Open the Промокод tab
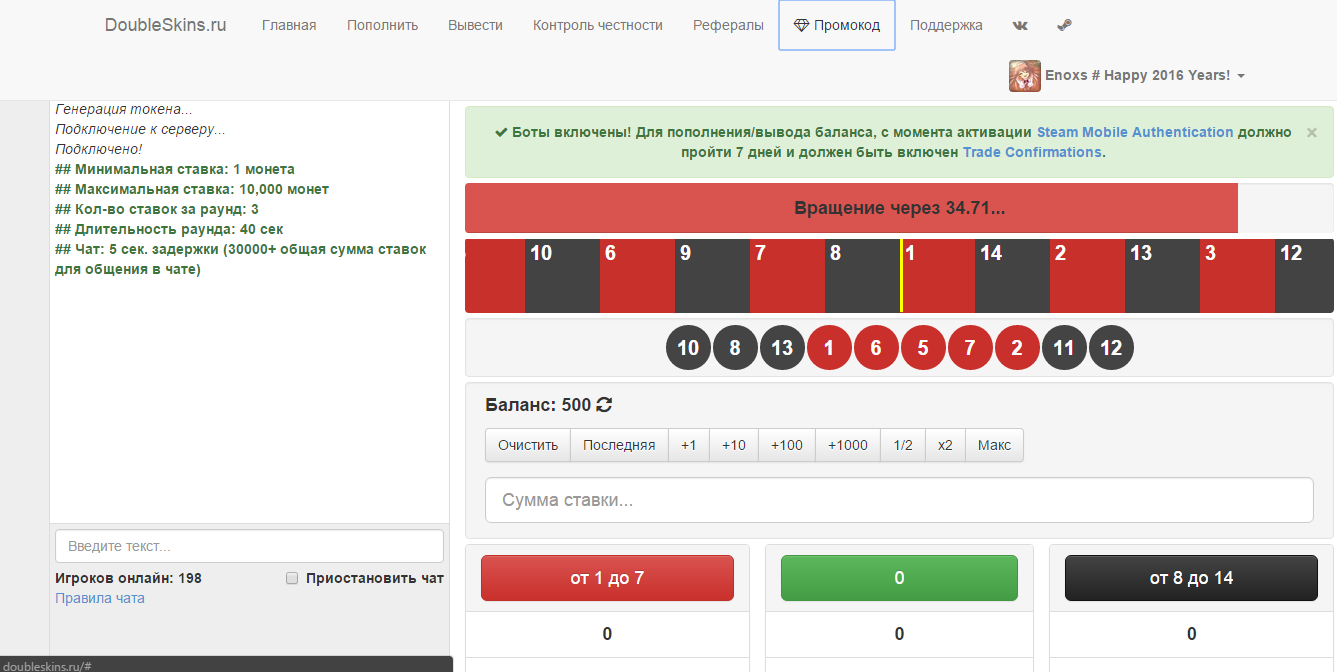The image size is (1337, 672). (x=837, y=25)
